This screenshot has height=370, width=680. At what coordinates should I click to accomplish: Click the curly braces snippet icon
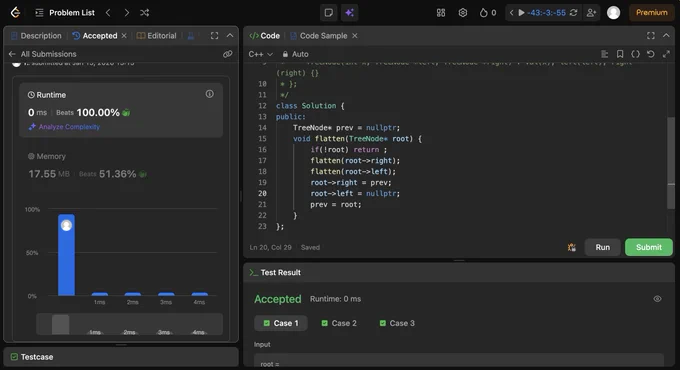click(x=635, y=54)
